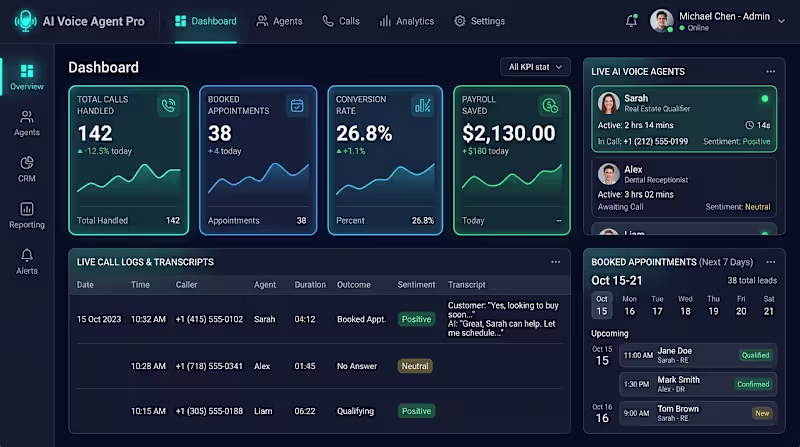Select Wed 18 in the week calendar
This screenshot has height=447, width=800.
pos(685,305)
